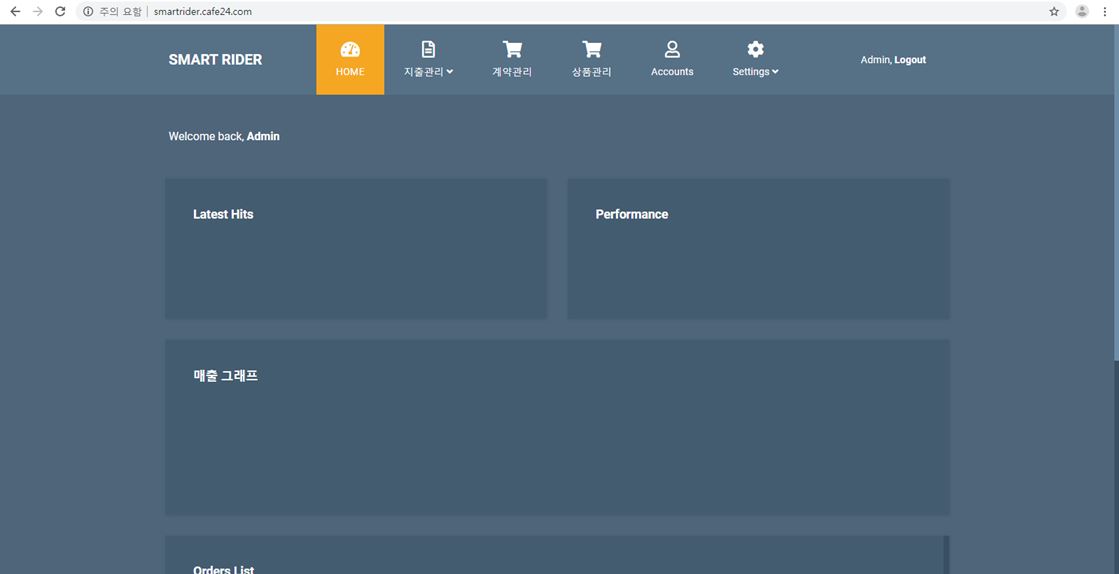Click the page vertical scrollbar
The width and height of the screenshot is (1119, 574).
point(1115,193)
